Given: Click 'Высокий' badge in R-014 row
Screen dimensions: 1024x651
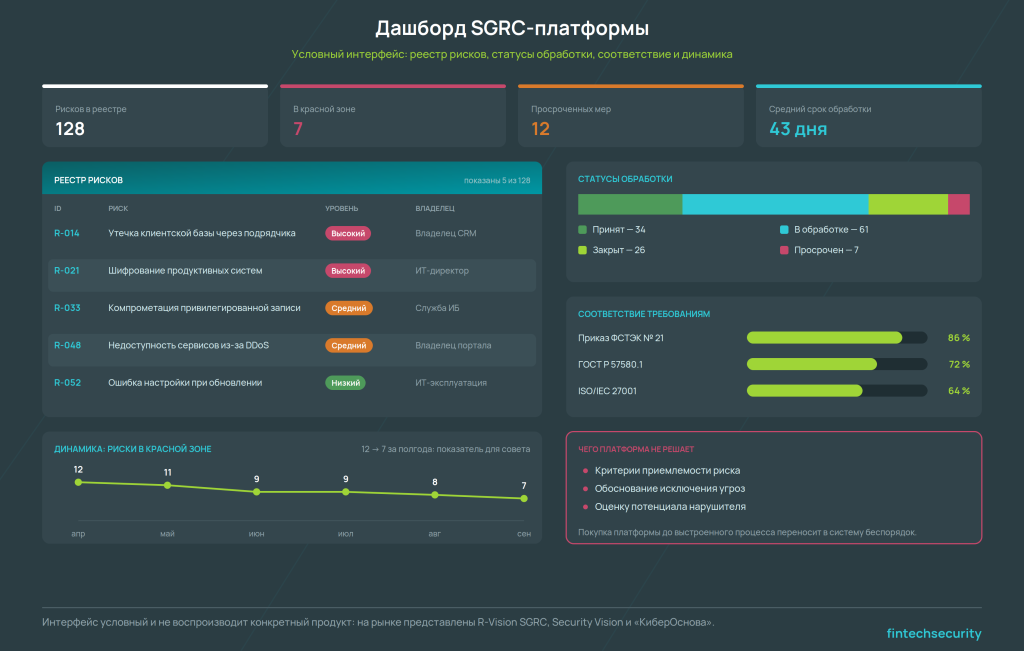Looking at the screenshot, I should click(x=348, y=233).
